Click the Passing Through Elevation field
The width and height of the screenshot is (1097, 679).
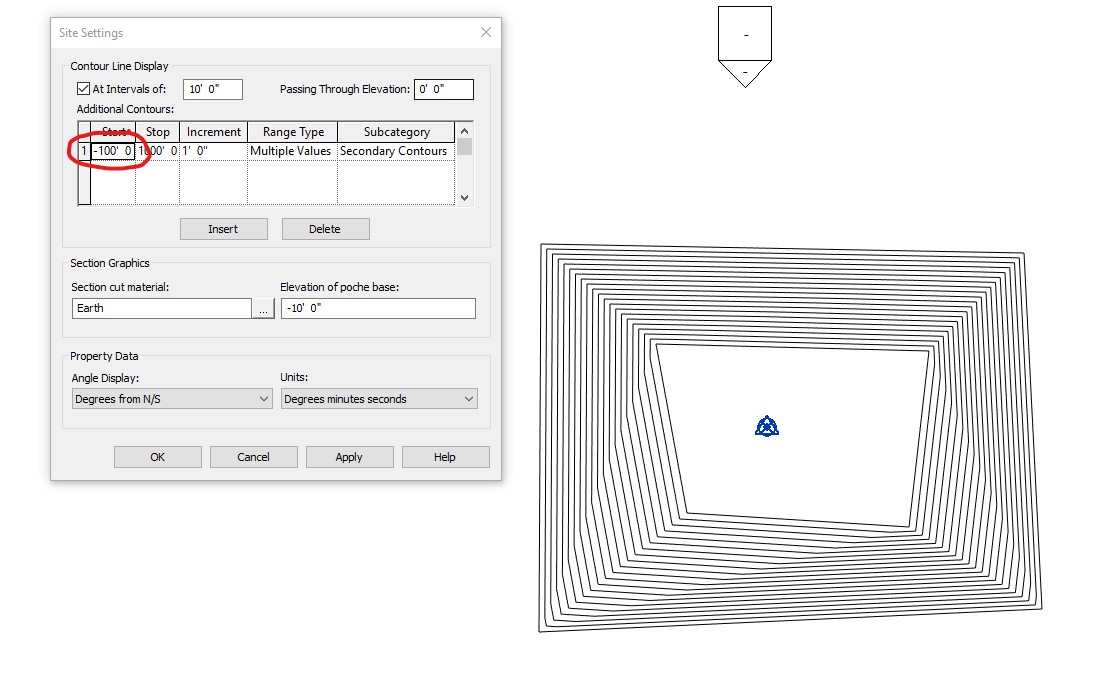point(443,88)
